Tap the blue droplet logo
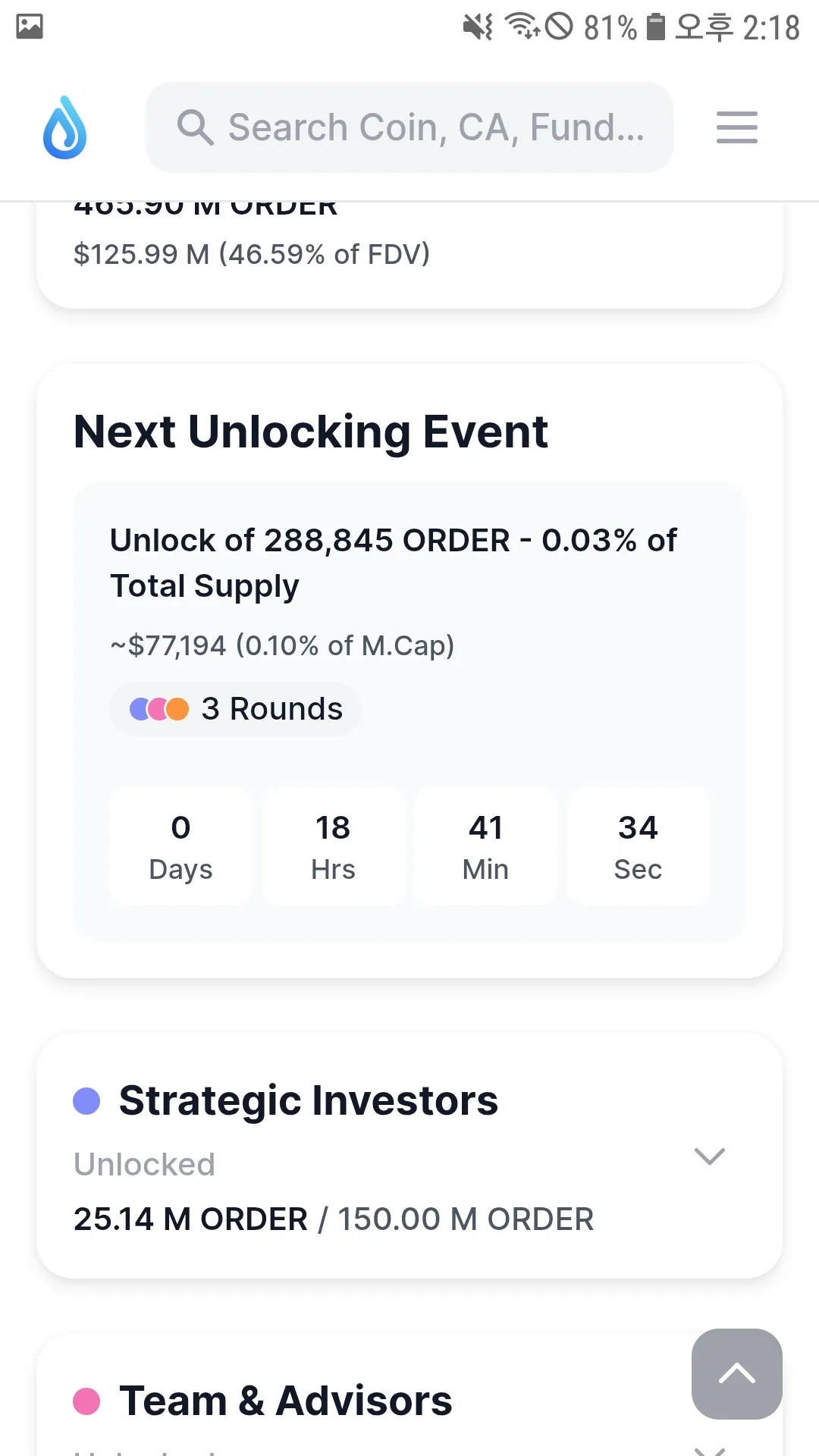This screenshot has width=819, height=1456. click(65, 127)
